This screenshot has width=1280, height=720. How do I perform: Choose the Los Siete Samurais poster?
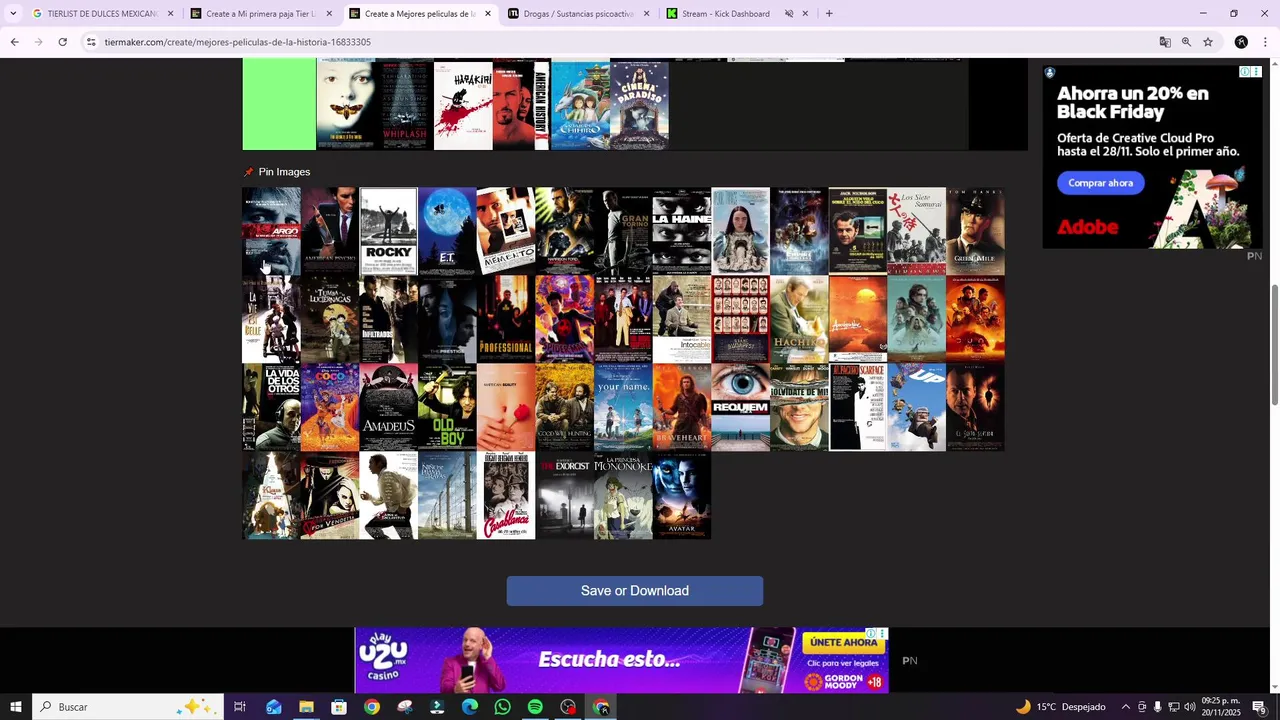pyautogui.click(x=916, y=231)
